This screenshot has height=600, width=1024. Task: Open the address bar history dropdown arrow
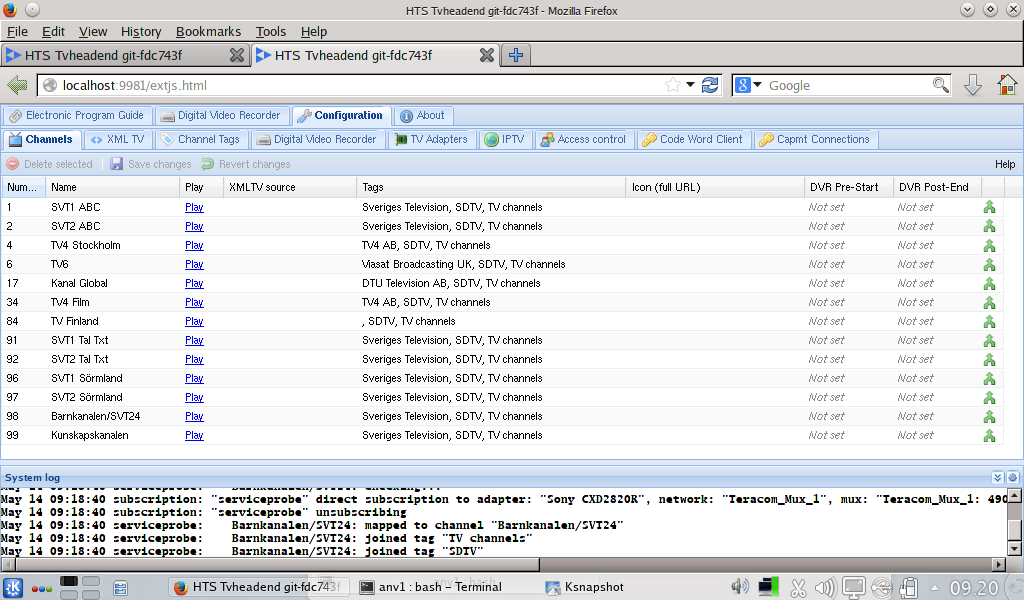coord(690,85)
